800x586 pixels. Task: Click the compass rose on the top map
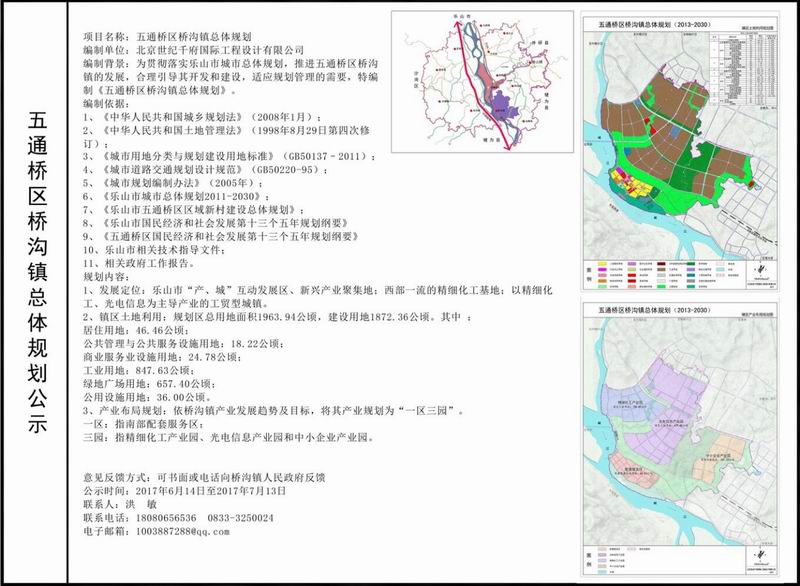pos(759,270)
